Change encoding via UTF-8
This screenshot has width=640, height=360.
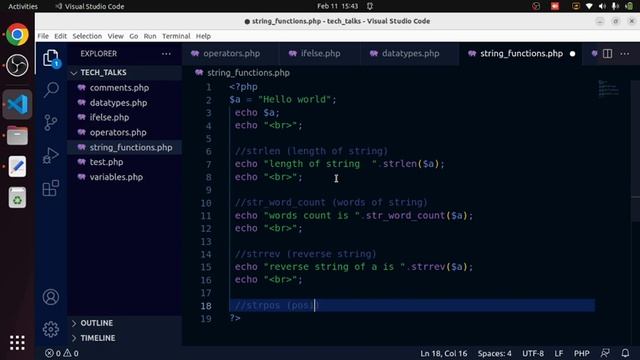(533, 353)
